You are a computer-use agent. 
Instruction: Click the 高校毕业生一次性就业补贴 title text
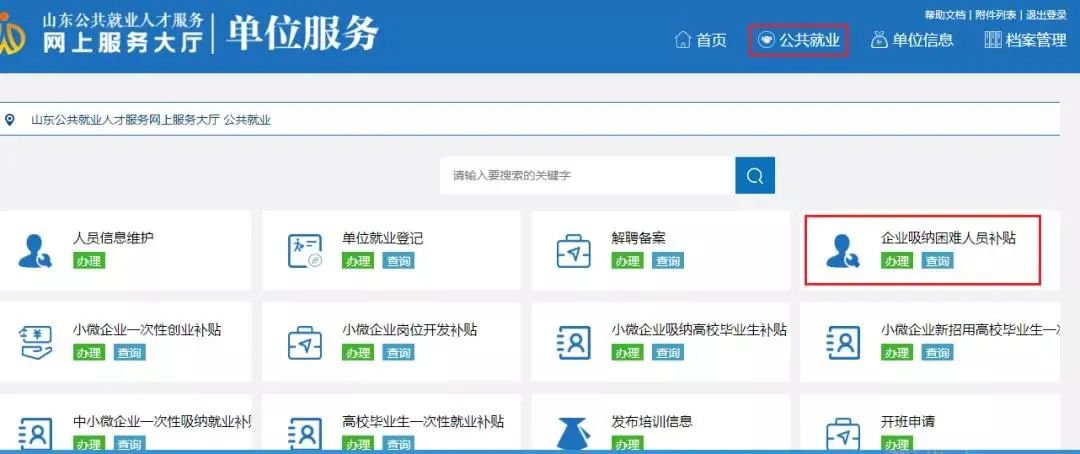pyautogui.click(x=423, y=421)
